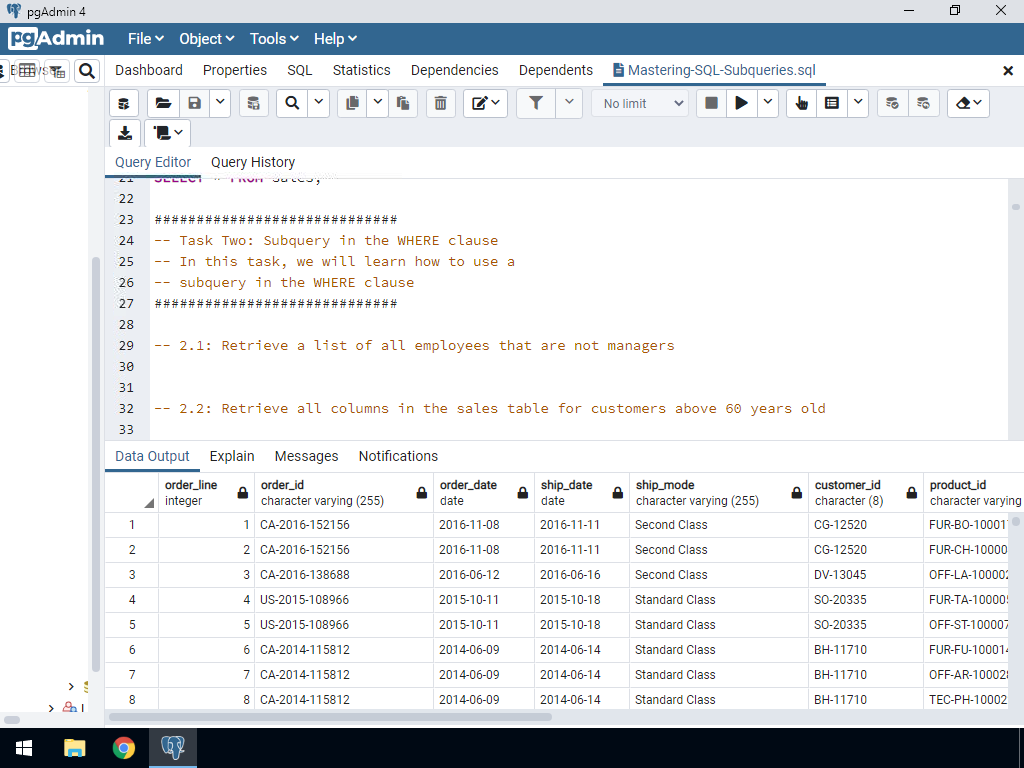Switch to the Messages output tab

pyautogui.click(x=306, y=456)
